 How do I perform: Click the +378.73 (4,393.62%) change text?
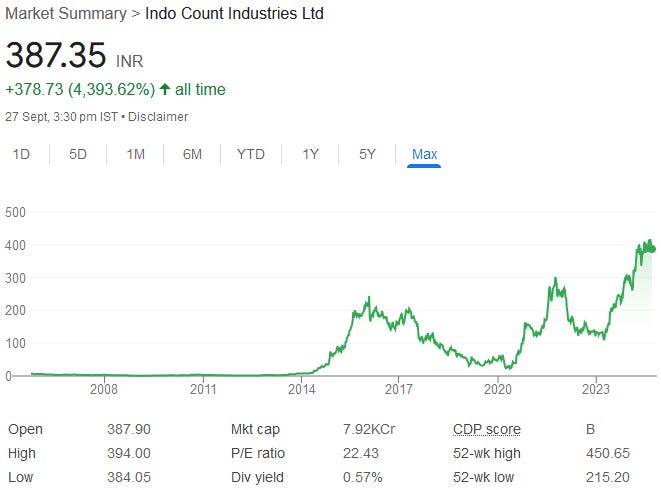tap(80, 89)
